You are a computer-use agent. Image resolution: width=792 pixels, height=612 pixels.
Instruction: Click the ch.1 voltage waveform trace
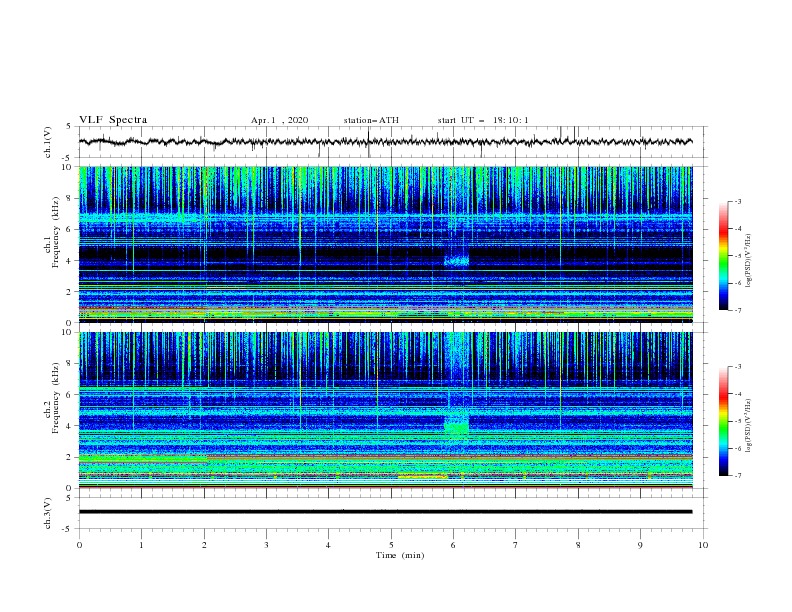tap(385, 142)
